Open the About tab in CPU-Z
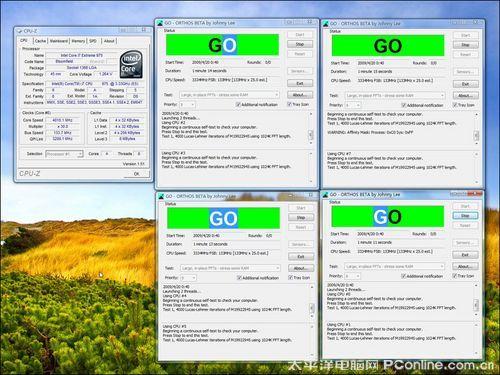This screenshot has height=375, width=500. (x=109, y=41)
